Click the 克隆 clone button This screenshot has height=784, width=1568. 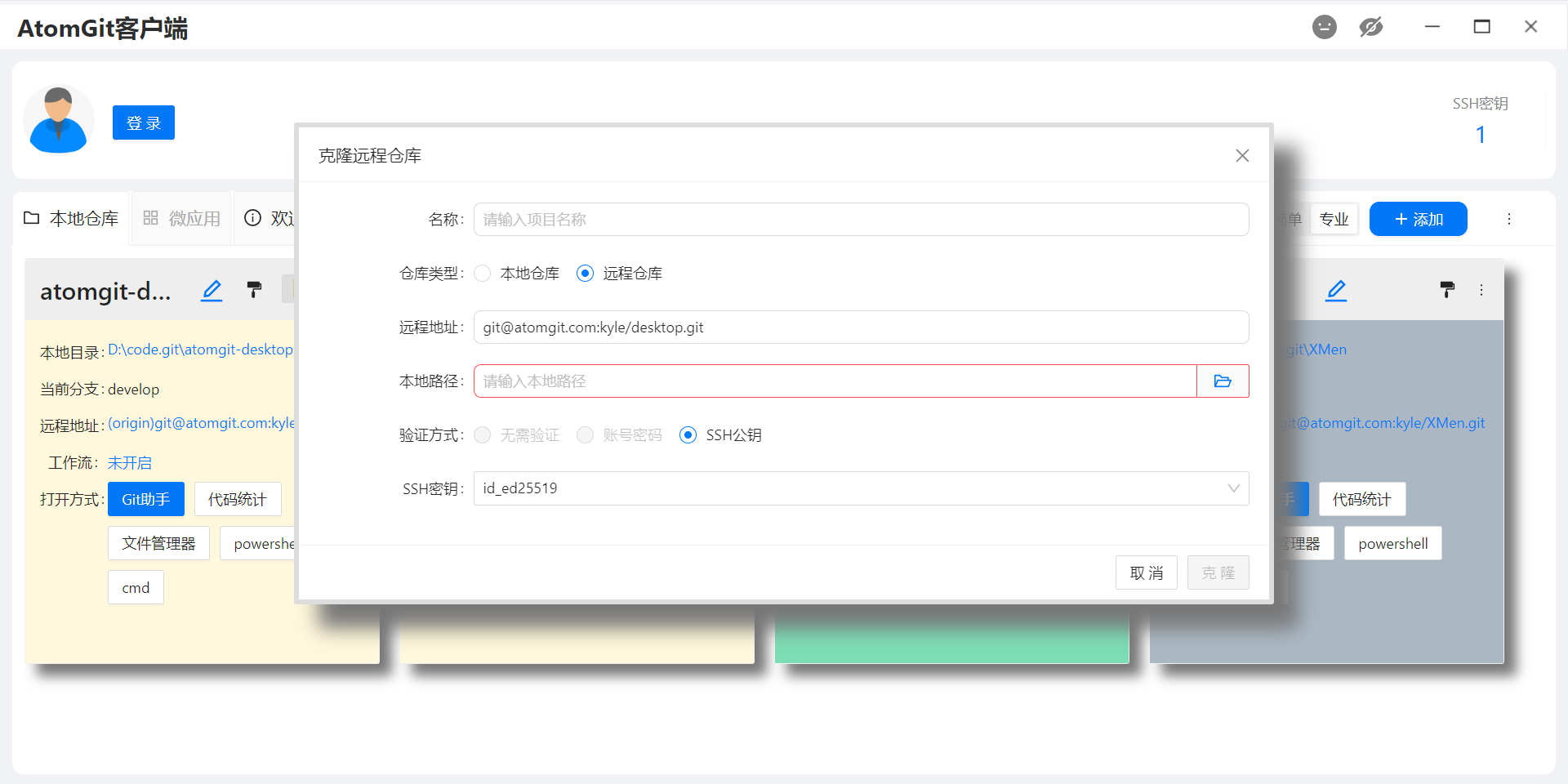point(1218,572)
